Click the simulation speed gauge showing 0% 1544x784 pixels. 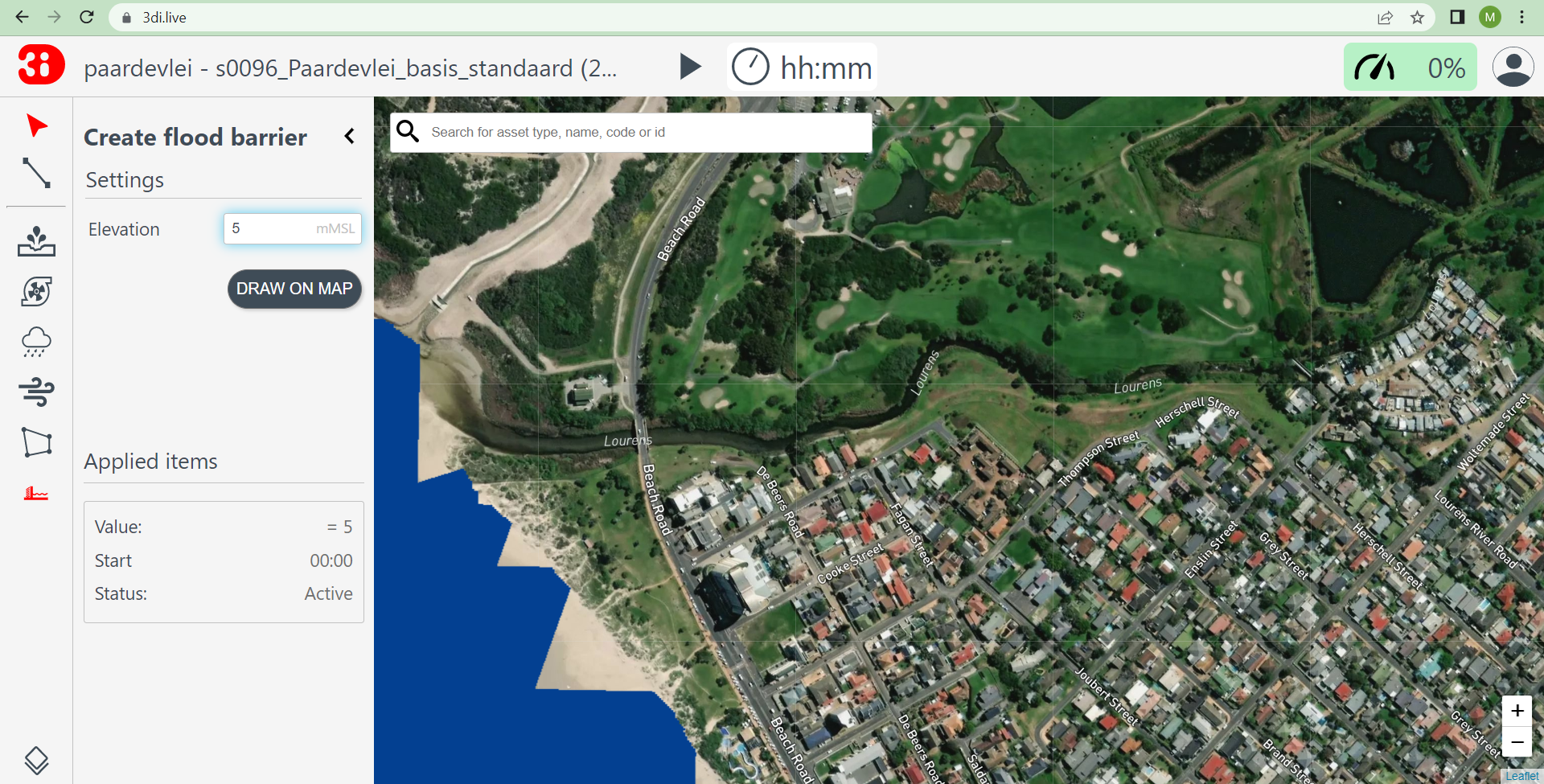(1410, 67)
